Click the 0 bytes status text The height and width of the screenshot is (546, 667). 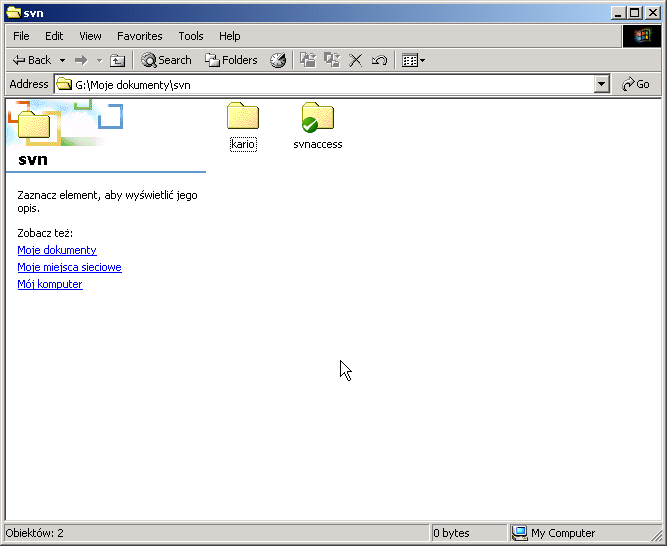click(451, 533)
